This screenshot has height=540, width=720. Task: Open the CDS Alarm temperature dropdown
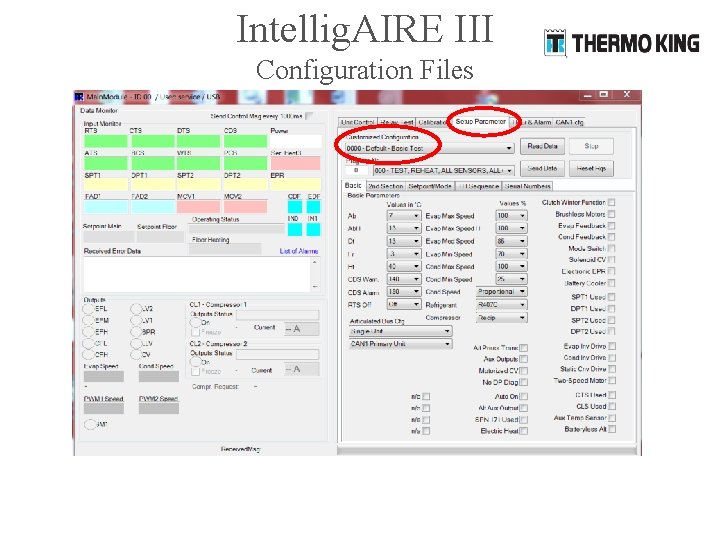click(404, 292)
